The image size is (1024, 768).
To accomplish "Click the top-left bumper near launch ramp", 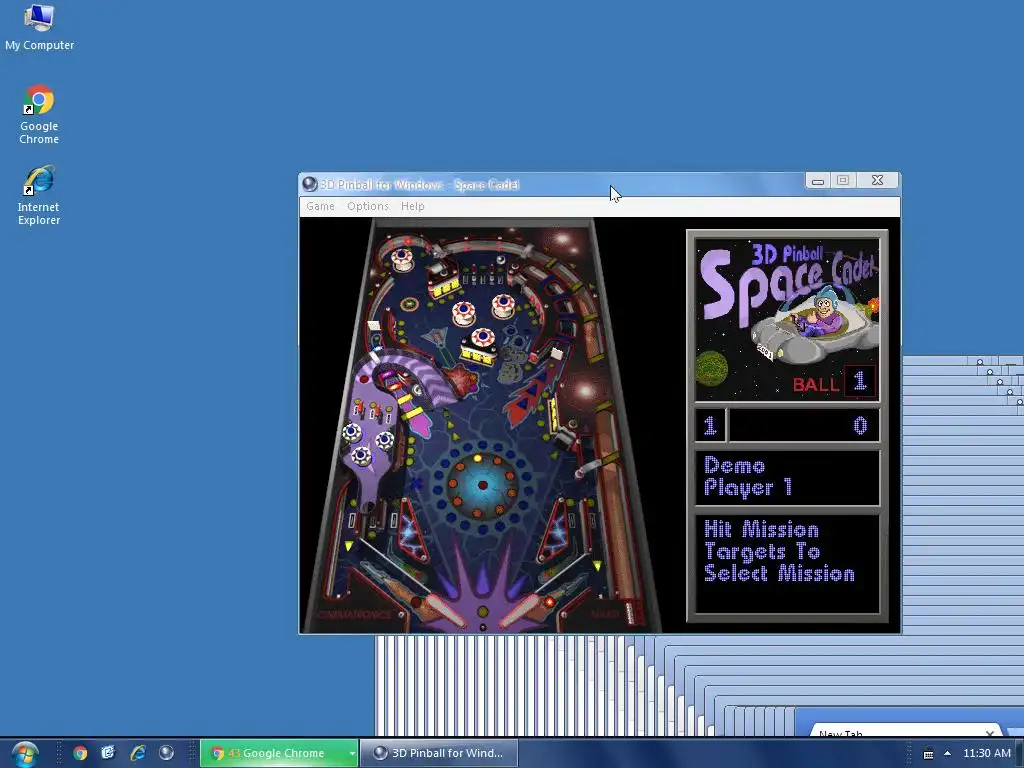I will pos(401,260).
